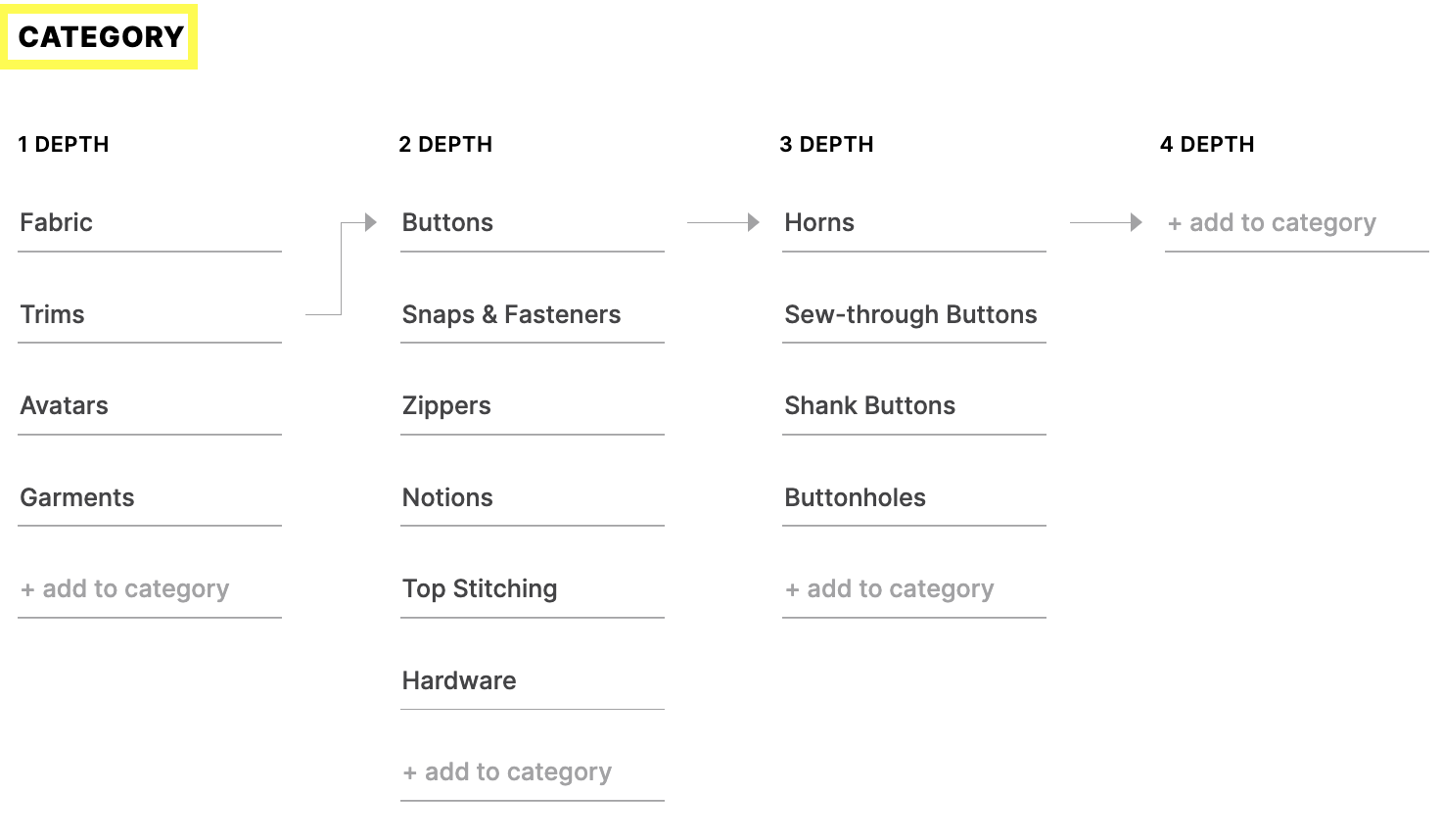
Task: Select the Hardware subcategory
Action: click(533, 681)
